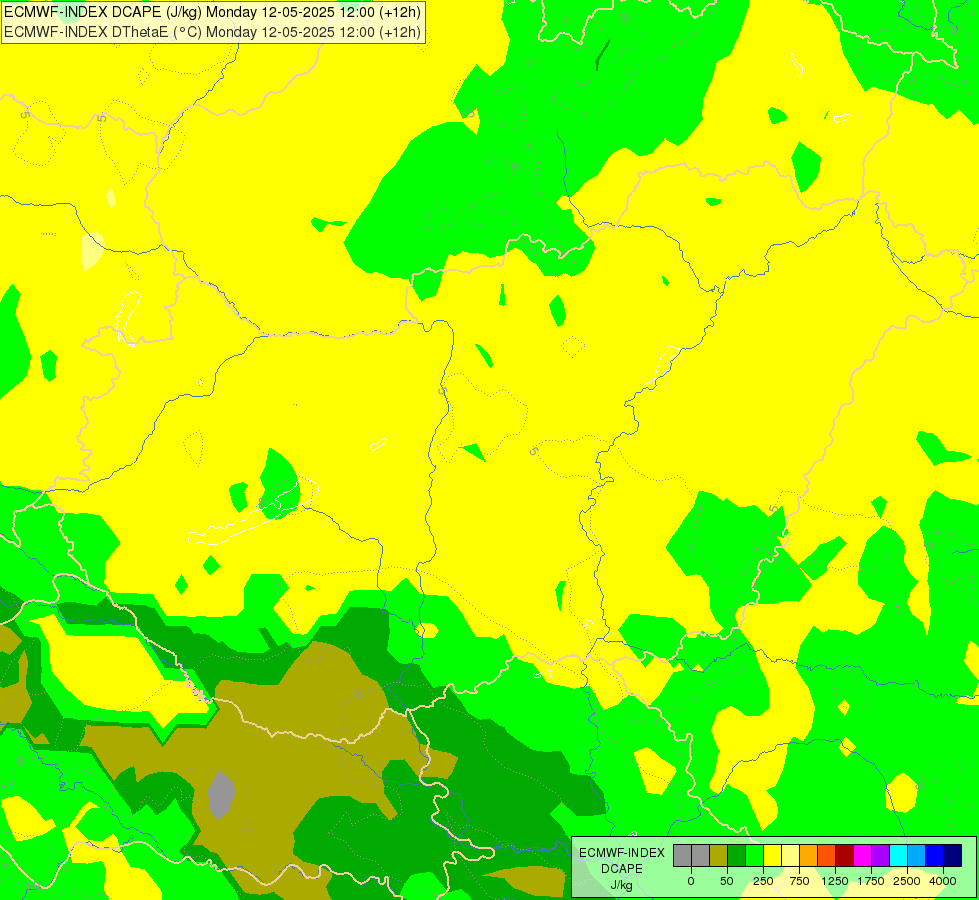The width and height of the screenshot is (979, 900).
Task: Click the olive legend swatch
Action: 719,855
